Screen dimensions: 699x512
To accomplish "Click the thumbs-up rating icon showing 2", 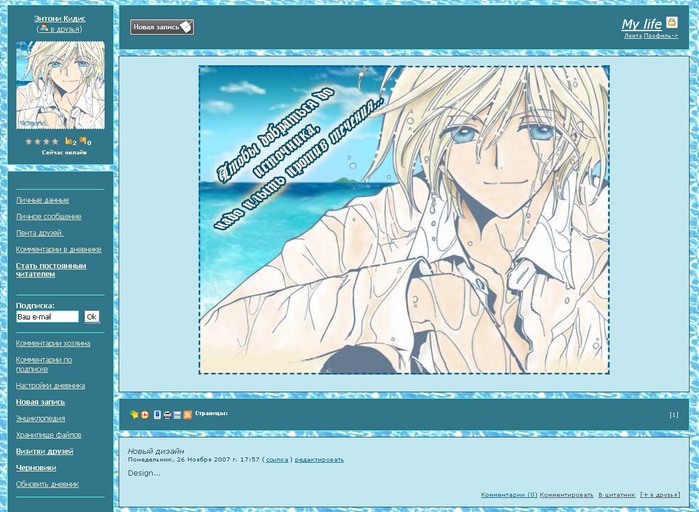I will (x=68, y=141).
